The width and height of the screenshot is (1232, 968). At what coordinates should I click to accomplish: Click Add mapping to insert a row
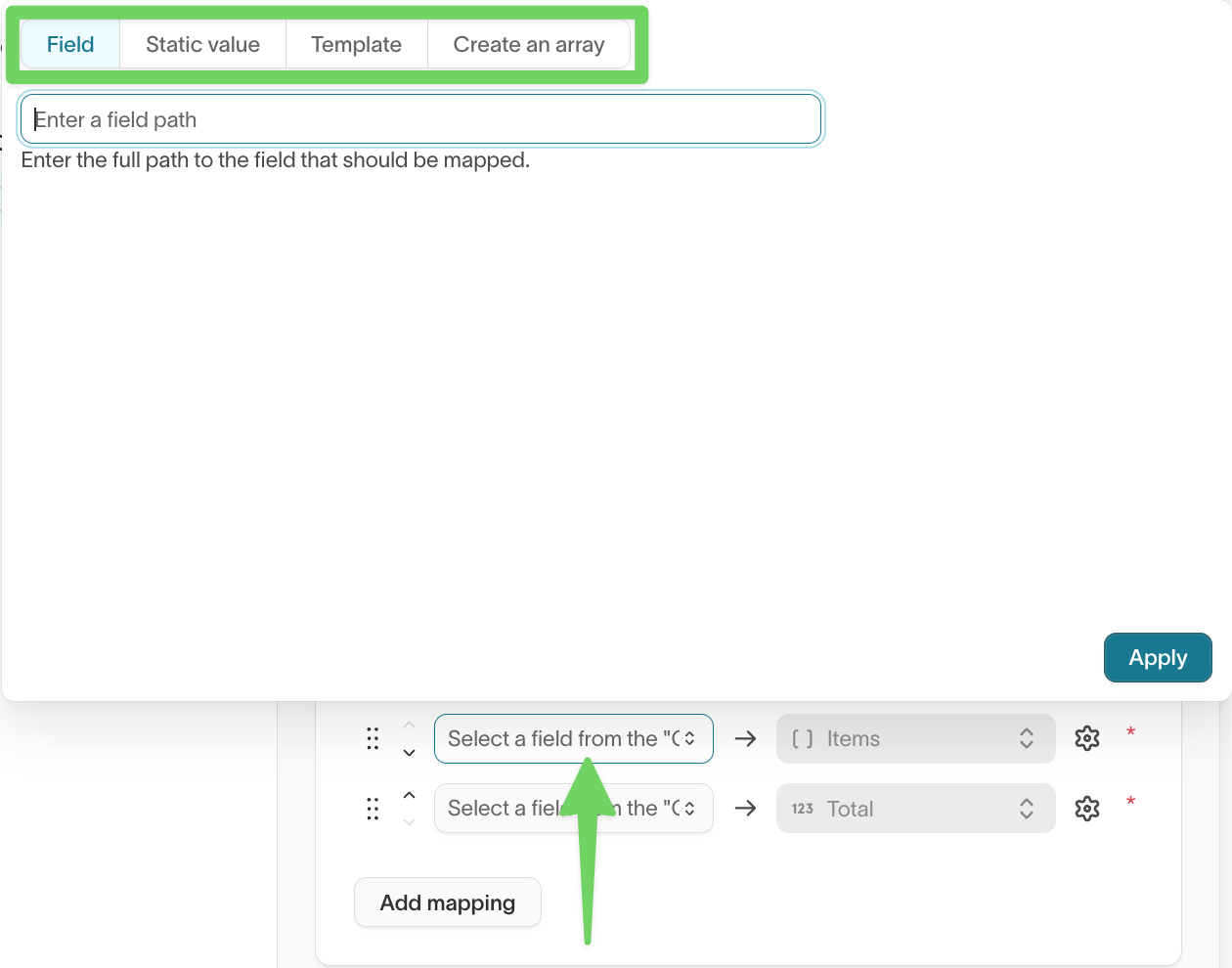pos(447,902)
